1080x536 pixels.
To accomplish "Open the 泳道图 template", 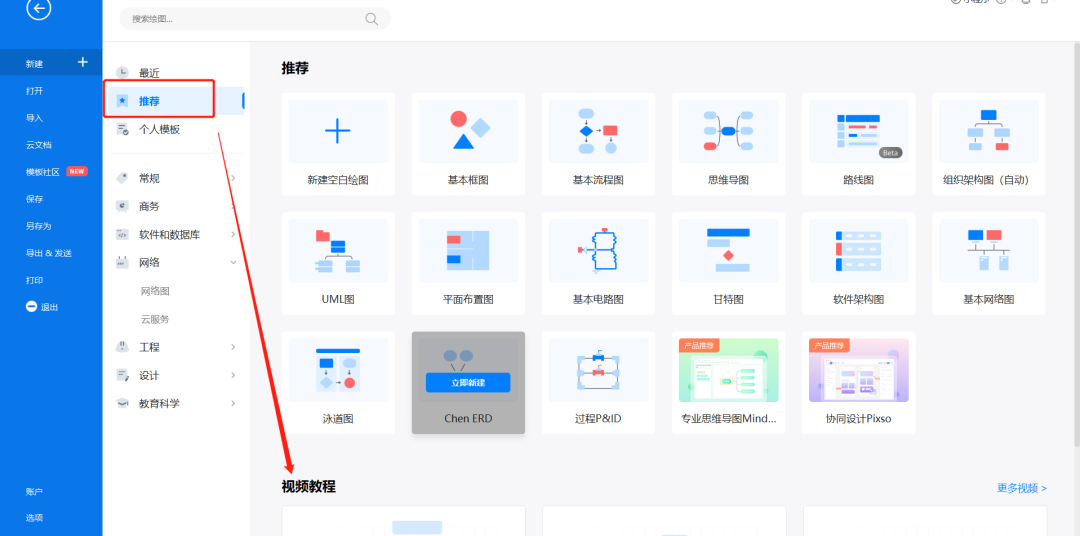I will (338, 383).
